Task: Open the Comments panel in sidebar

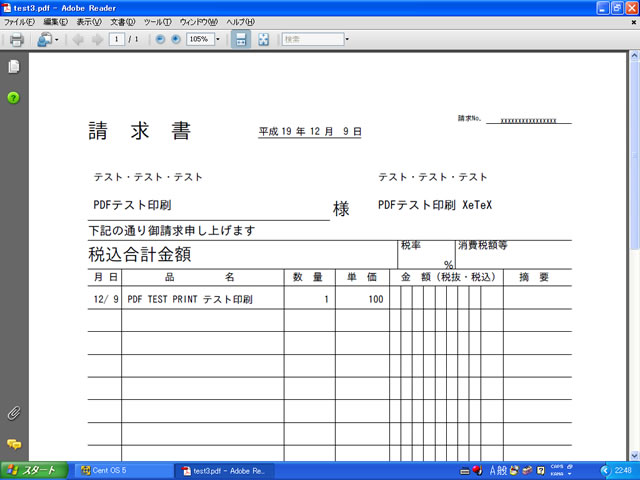Action: pyautogui.click(x=14, y=443)
